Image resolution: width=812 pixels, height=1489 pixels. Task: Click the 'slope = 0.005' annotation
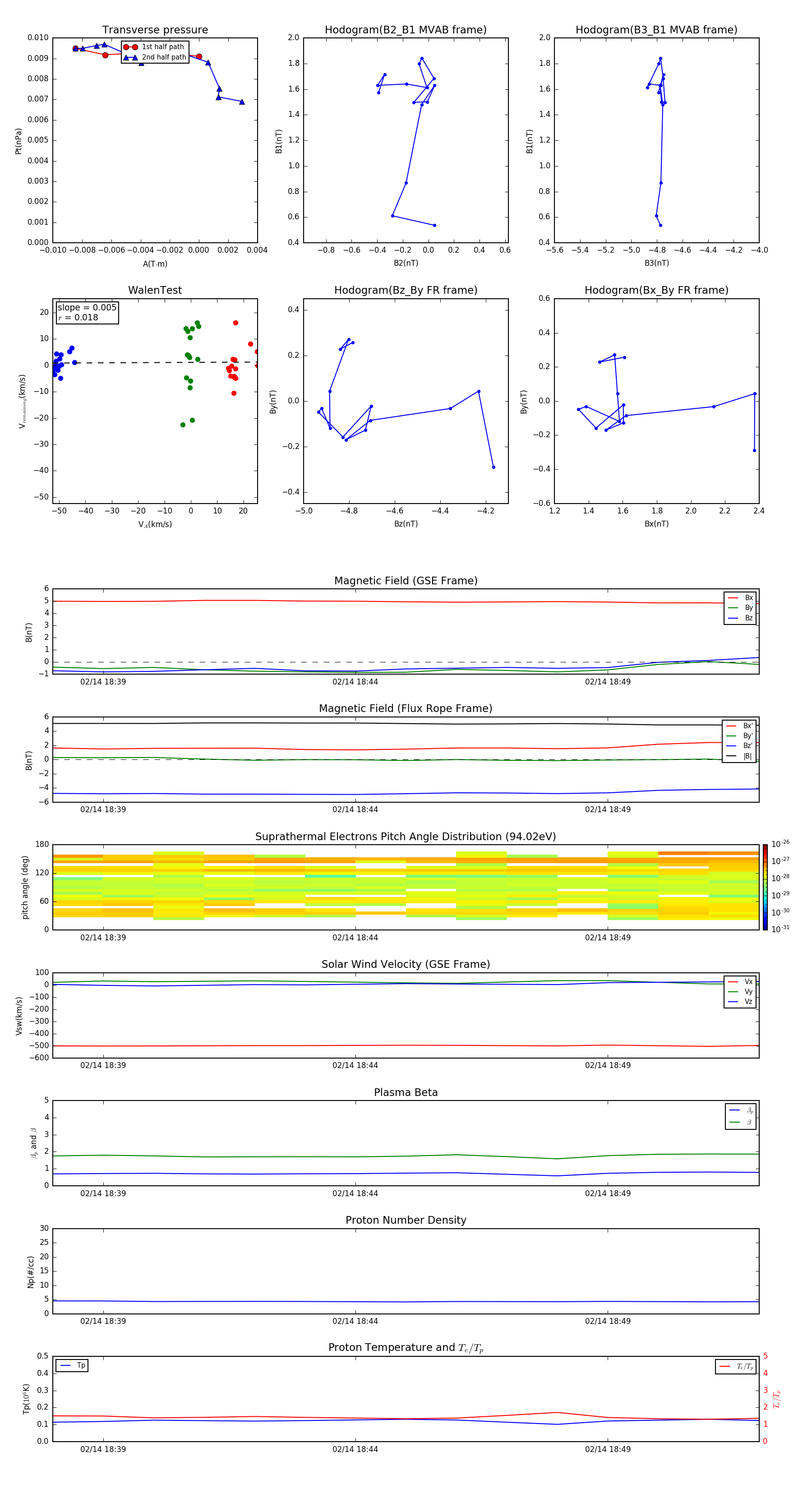click(x=87, y=308)
